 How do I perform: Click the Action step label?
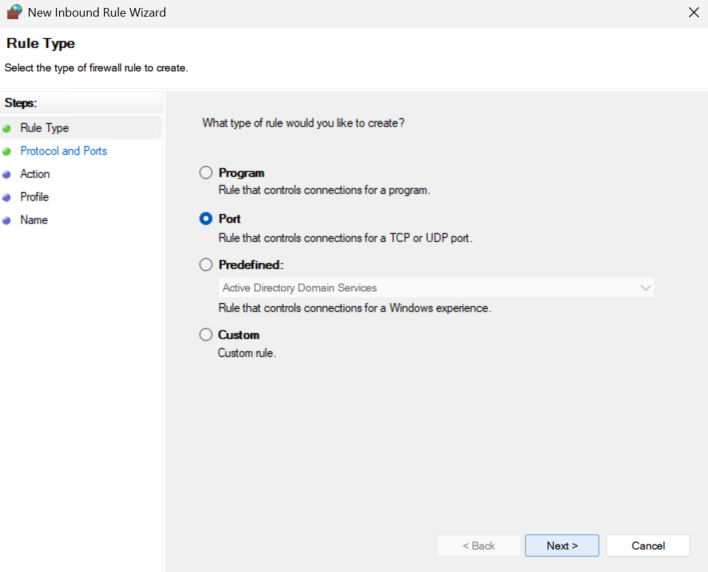35,174
